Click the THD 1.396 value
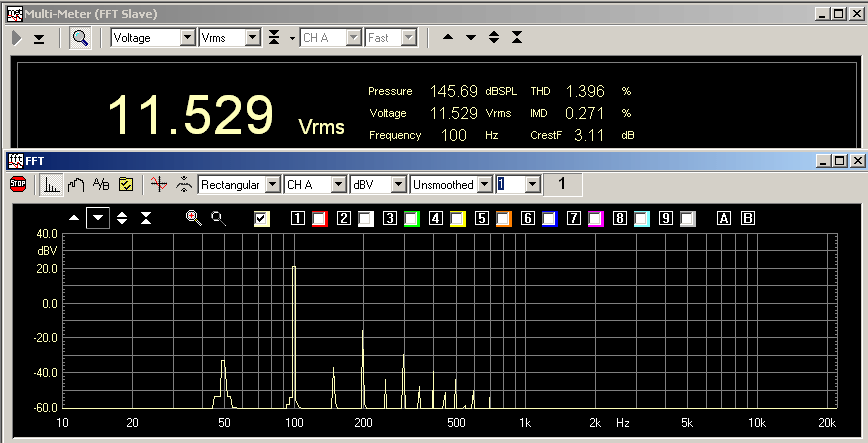Image resolution: width=868 pixels, height=443 pixels. 585,91
